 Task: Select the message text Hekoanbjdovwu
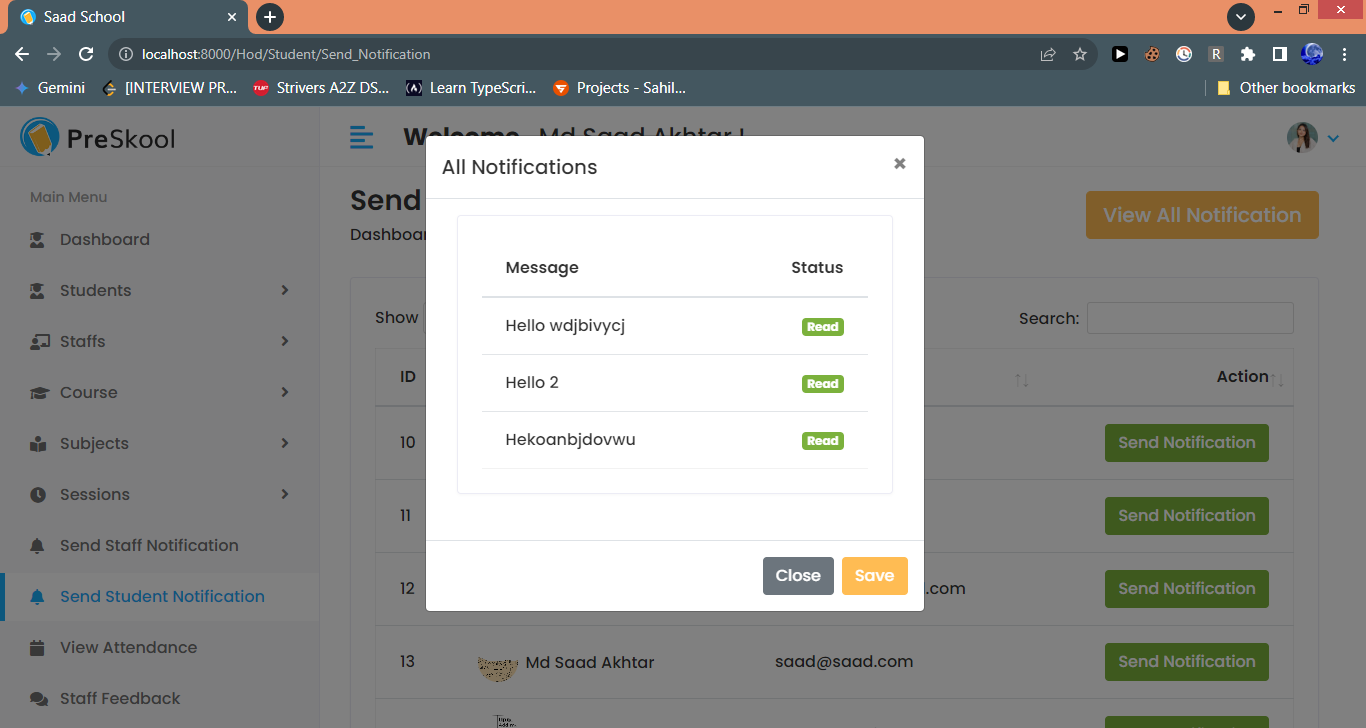coord(570,440)
